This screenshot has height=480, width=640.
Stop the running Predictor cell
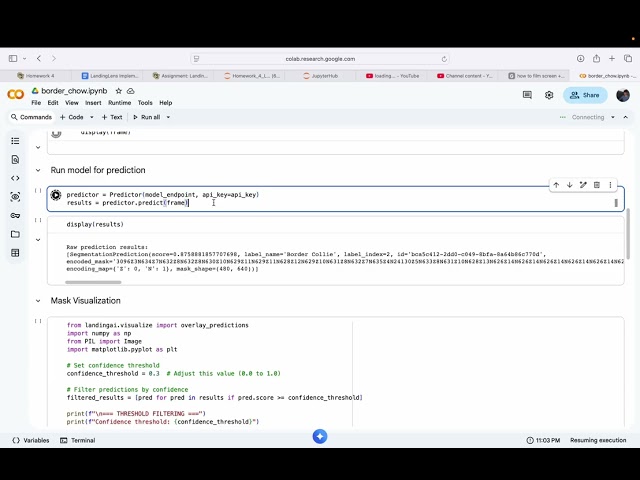coord(56,195)
